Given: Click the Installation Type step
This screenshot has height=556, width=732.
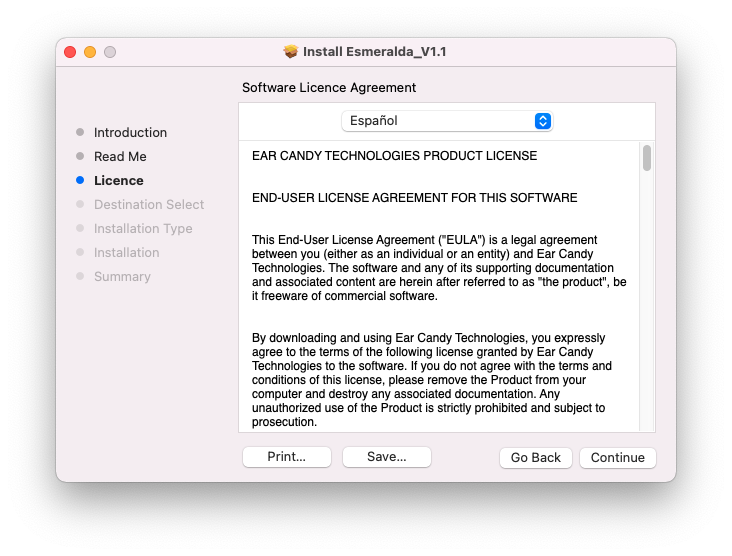Looking at the screenshot, I should click(143, 229).
